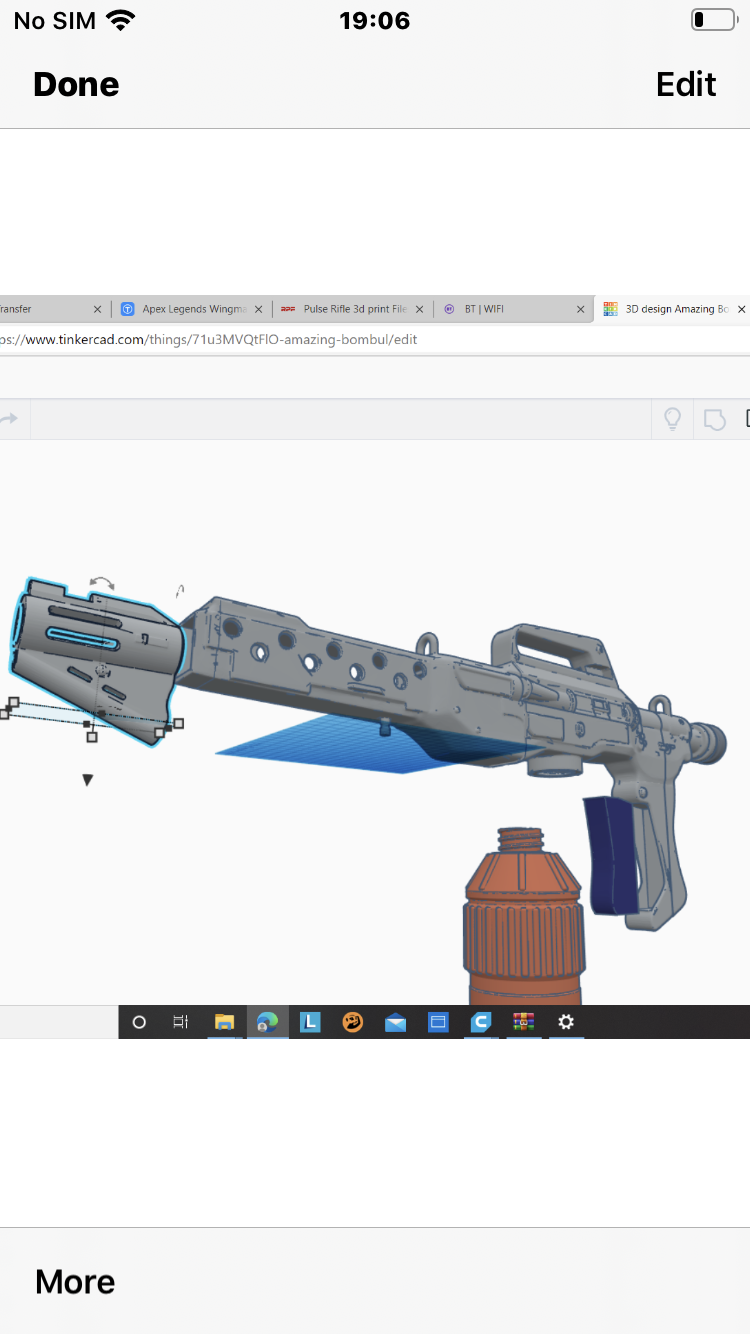The height and width of the screenshot is (1334, 750).
Task: Close the Apex Legends Wingman tab
Action: 258,310
